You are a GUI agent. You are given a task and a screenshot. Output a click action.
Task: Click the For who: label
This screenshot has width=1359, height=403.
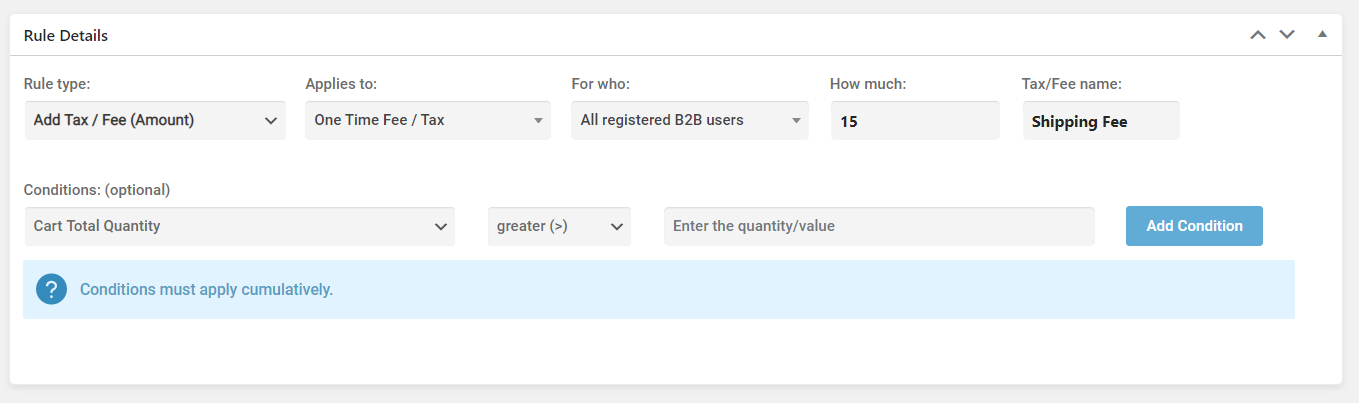coord(600,84)
